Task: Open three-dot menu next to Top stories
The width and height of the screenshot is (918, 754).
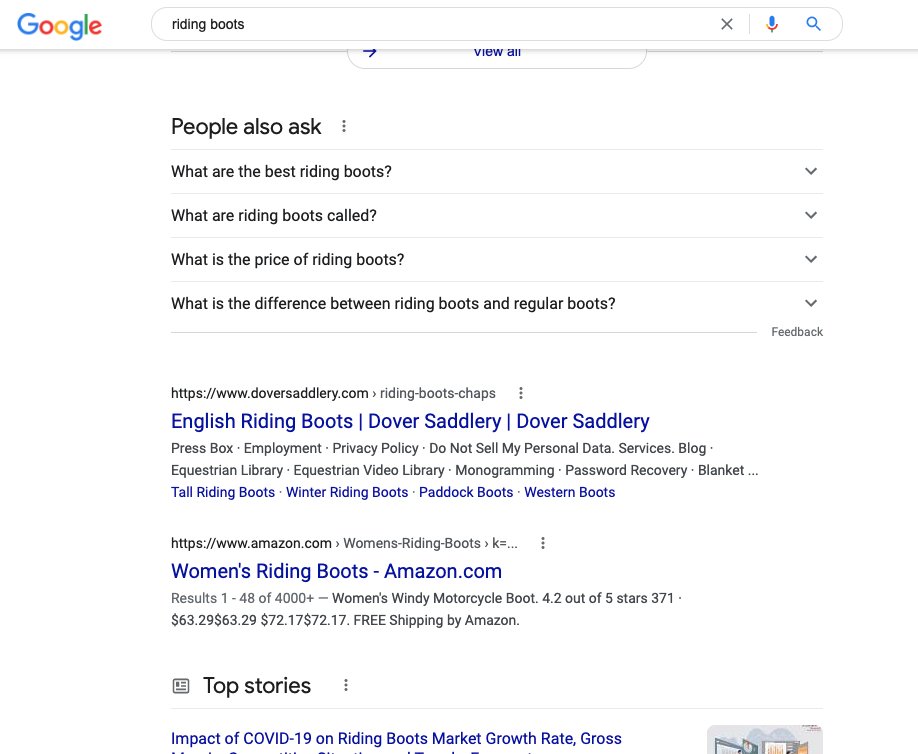Action: 346,686
